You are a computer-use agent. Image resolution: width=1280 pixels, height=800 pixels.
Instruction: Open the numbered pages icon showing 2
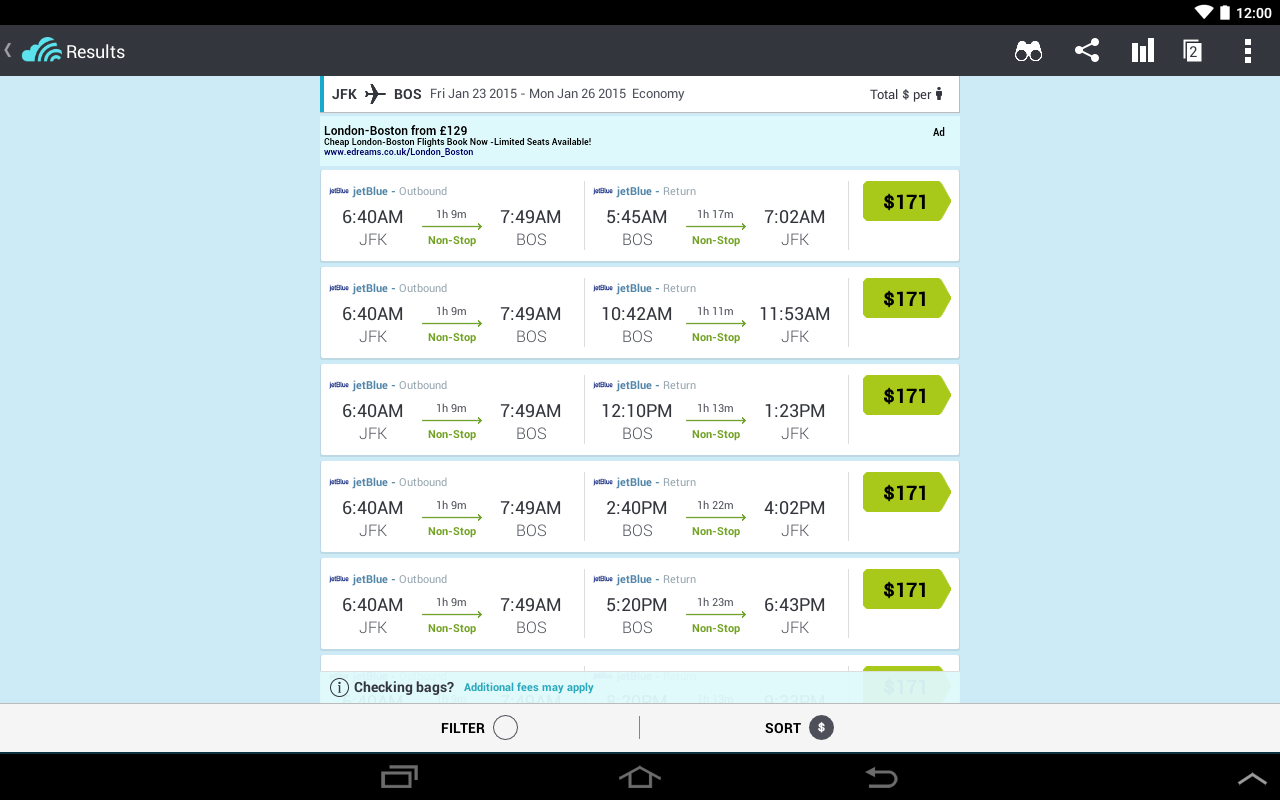pos(1192,51)
